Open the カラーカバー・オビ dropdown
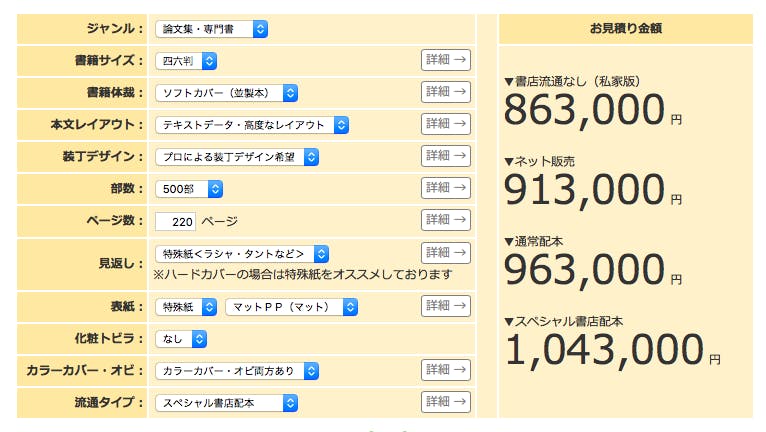The height and width of the screenshot is (432, 766). tap(237, 371)
